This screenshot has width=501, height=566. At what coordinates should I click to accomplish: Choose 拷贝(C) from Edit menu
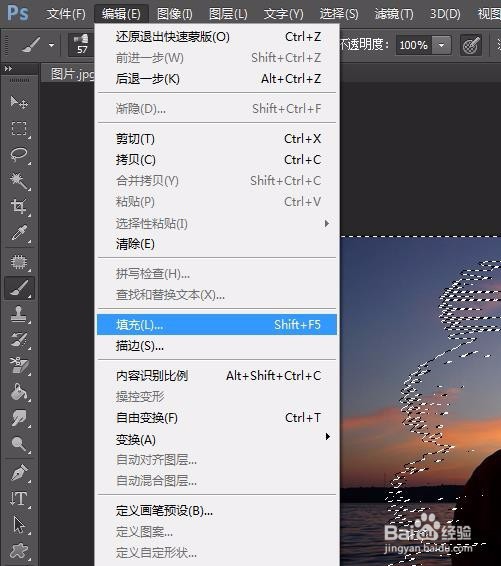click(217, 160)
